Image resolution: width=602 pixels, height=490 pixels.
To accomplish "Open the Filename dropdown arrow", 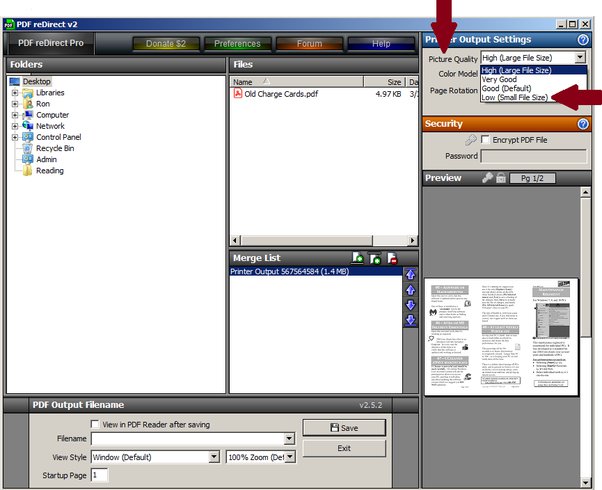I will [289, 439].
